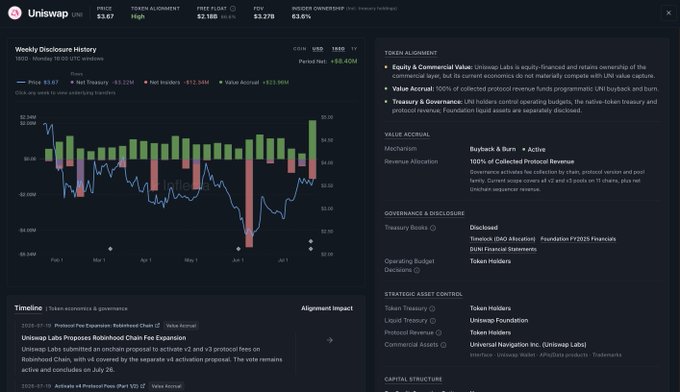Open the Protocol Revenue info icon
680x392 pixels.
(x=438, y=333)
